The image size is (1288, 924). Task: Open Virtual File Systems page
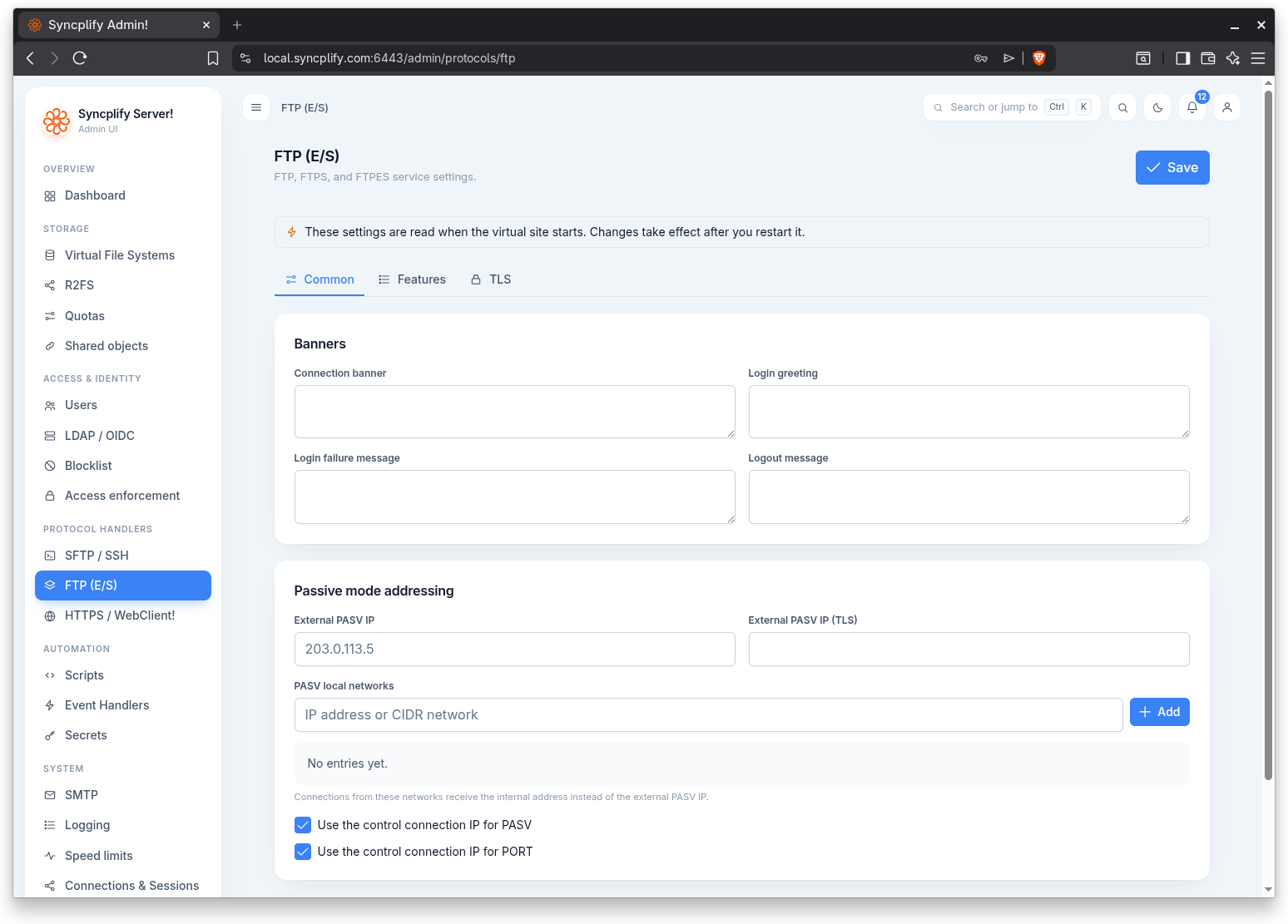click(123, 255)
